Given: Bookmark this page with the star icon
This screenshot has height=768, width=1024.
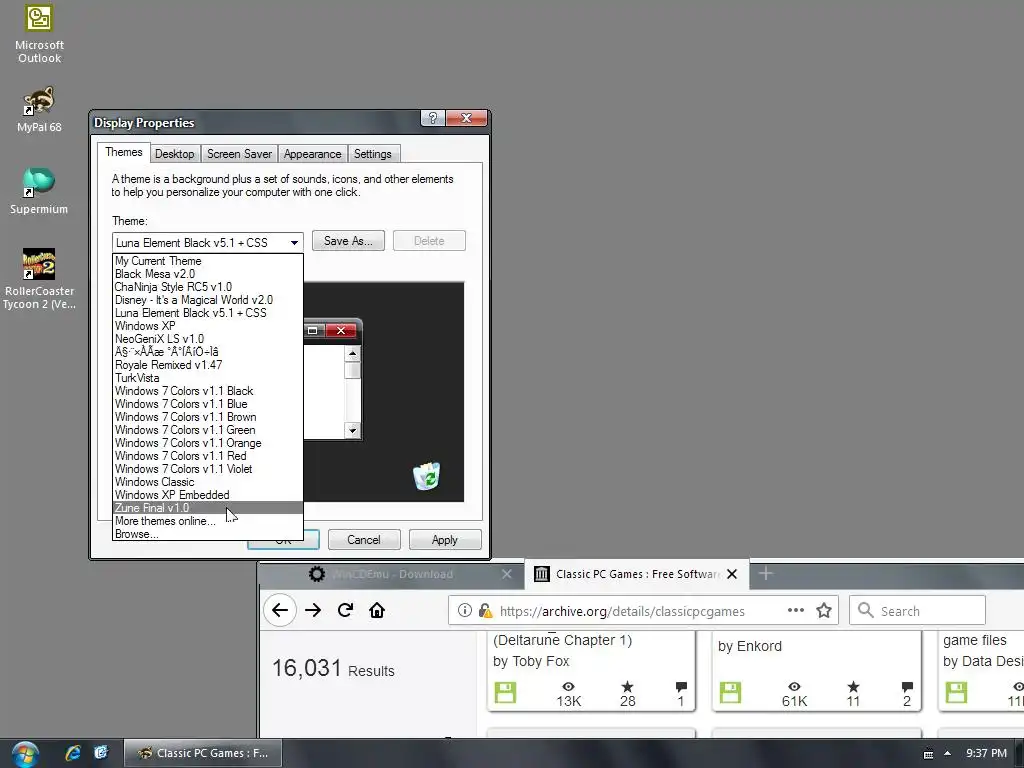Looking at the screenshot, I should pyautogui.click(x=824, y=611).
